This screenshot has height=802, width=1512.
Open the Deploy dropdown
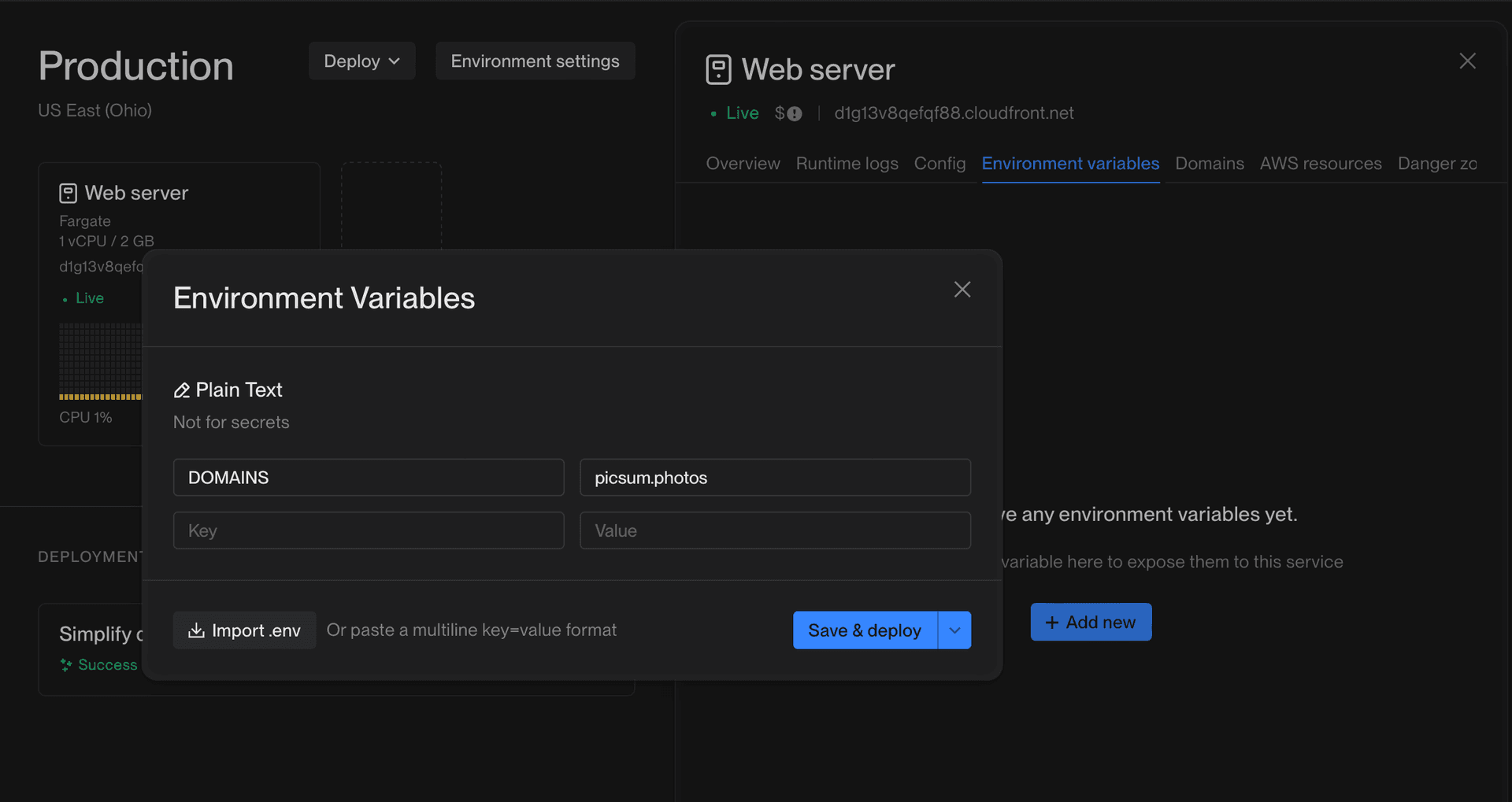[362, 61]
